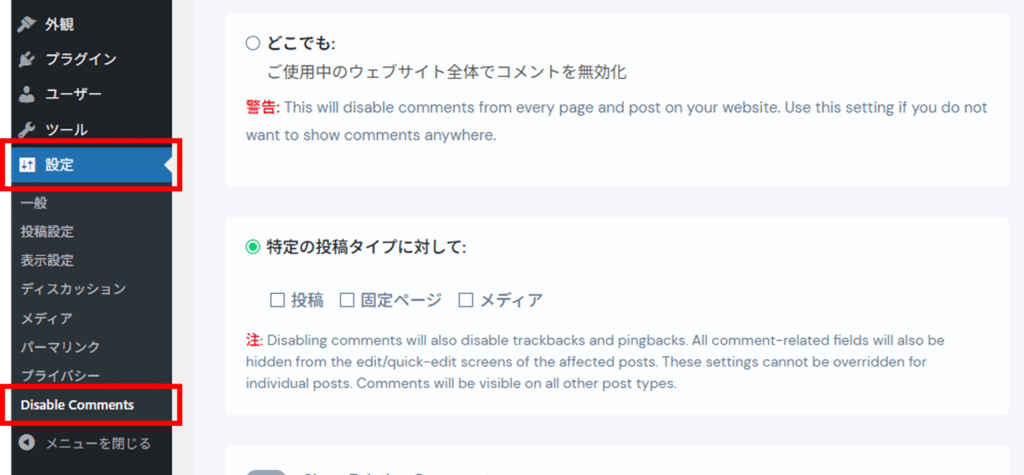Go to 表示設定 in settings
Viewport: 1024px width, 475px height.
47,261
